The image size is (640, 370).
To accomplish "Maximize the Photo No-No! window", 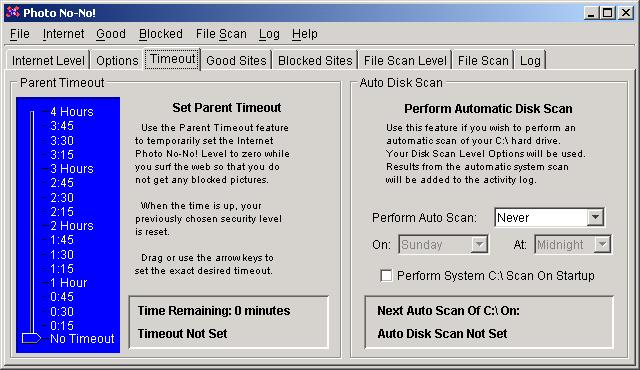I will click(607, 13).
